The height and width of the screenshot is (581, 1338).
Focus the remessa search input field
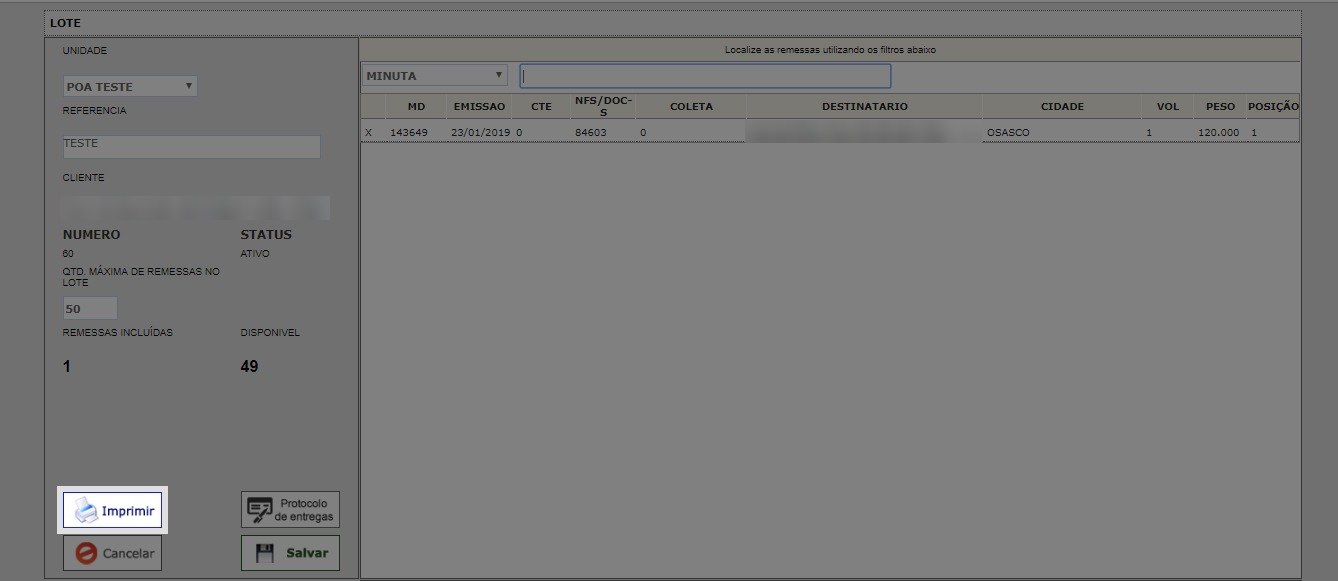[705, 76]
